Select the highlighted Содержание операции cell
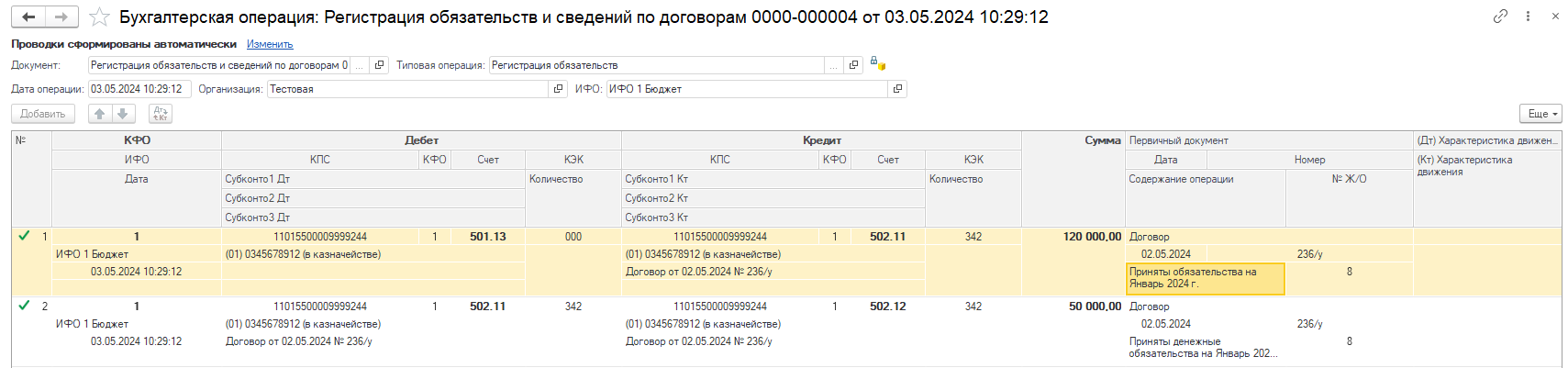This screenshot has height=368, width=1568. [x=1205, y=278]
